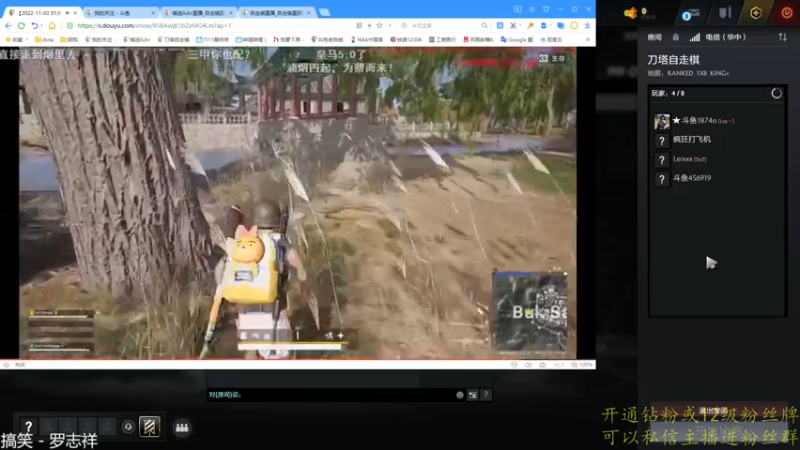800x450 pixels.
Task: Click the chat question-mark help icon
Action: coord(486,394)
